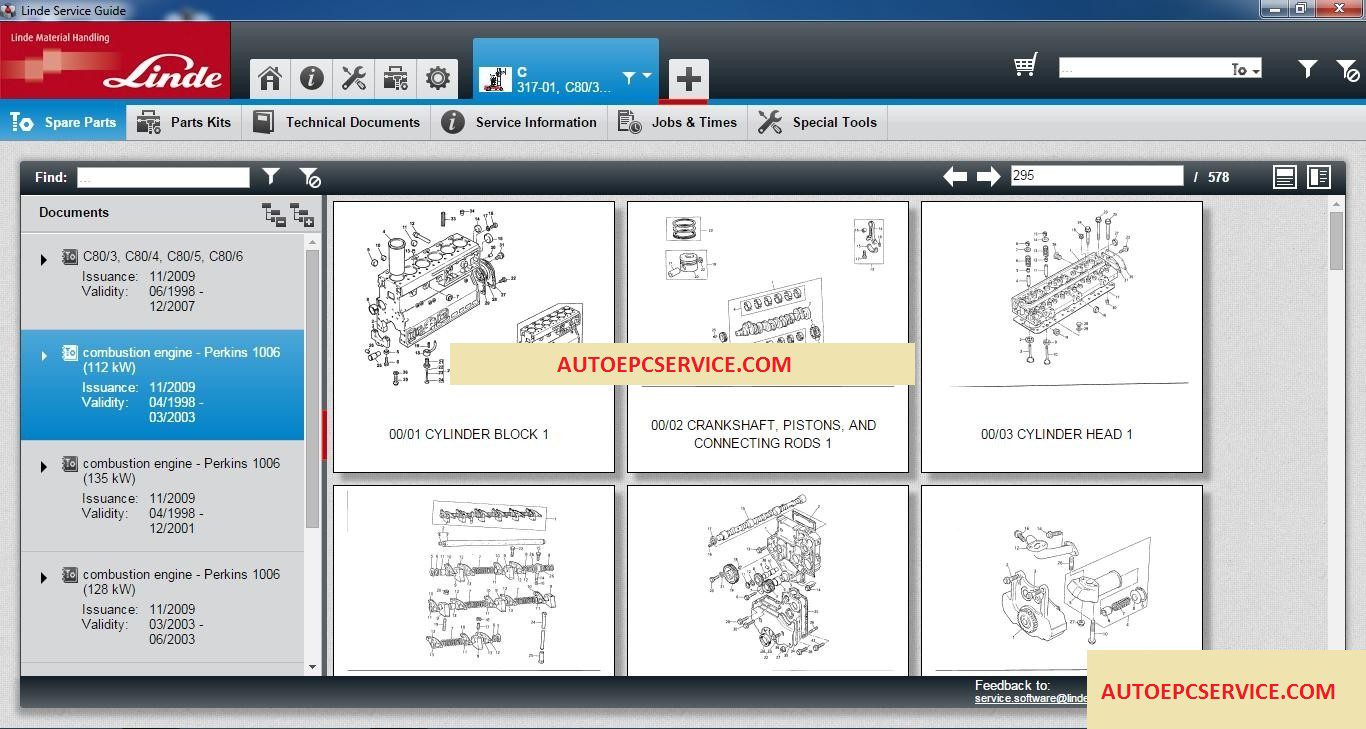This screenshot has height=729, width=1366.
Task: Click the Special Tools wrench icon
Action: tap(770, 122)
